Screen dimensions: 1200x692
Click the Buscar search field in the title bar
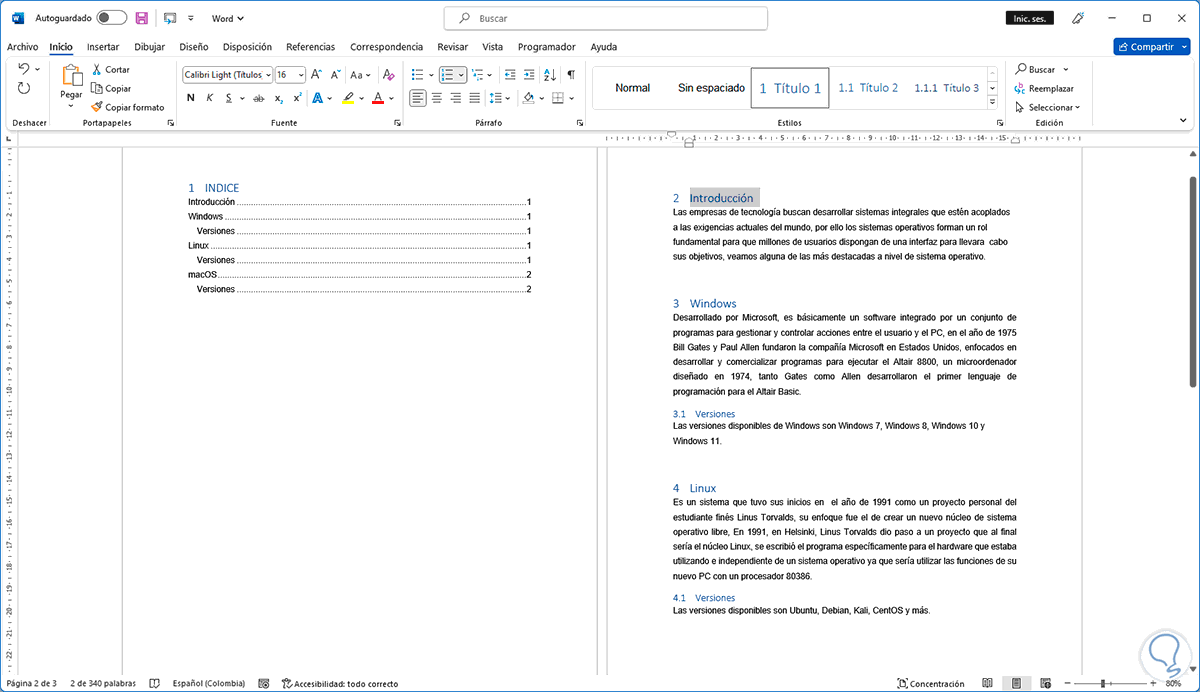(x=606, y=18)
